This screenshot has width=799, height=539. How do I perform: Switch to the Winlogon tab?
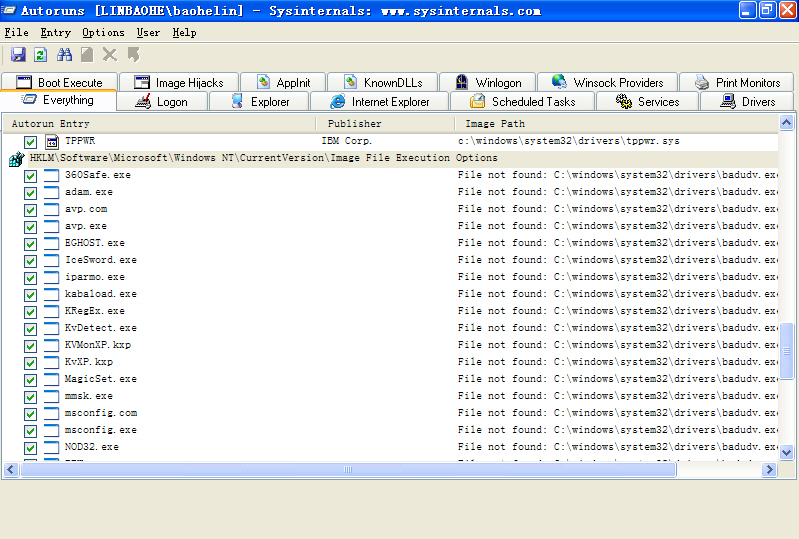pyautogui.click(x=488, y=83)
